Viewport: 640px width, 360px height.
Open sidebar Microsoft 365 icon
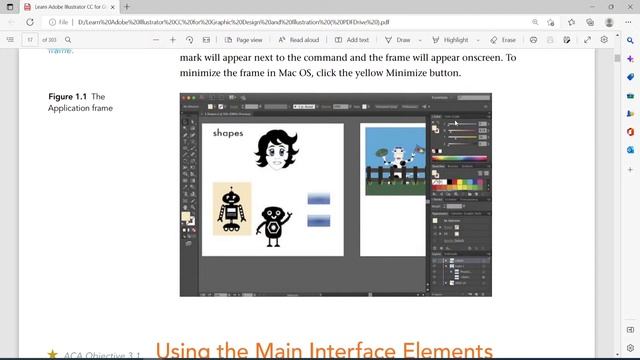pos(630,132)
